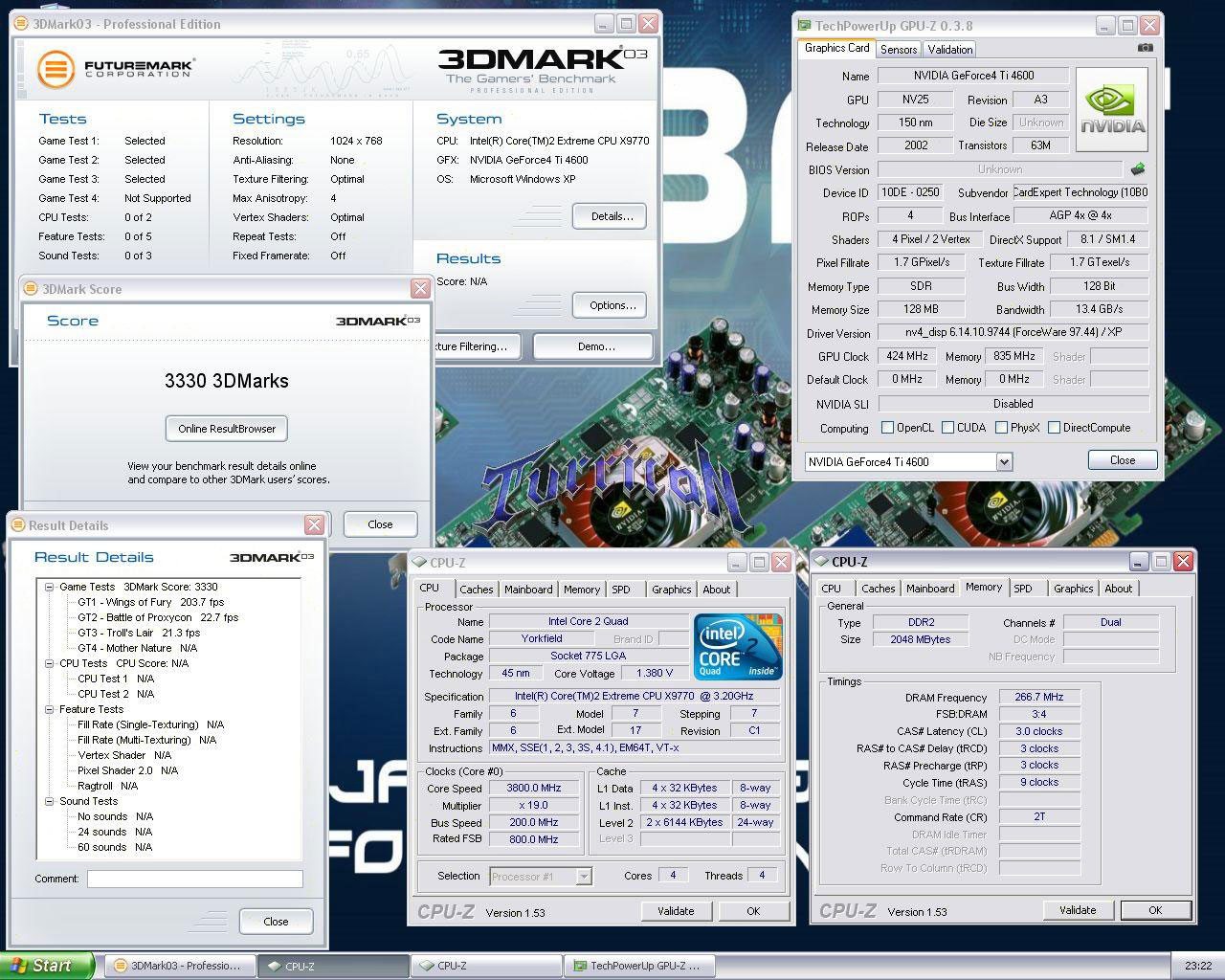Viewport: 1225px width, 980px height.
Task: Select Pixel Shader 2.0 result row
Action: tap(127, 770)
